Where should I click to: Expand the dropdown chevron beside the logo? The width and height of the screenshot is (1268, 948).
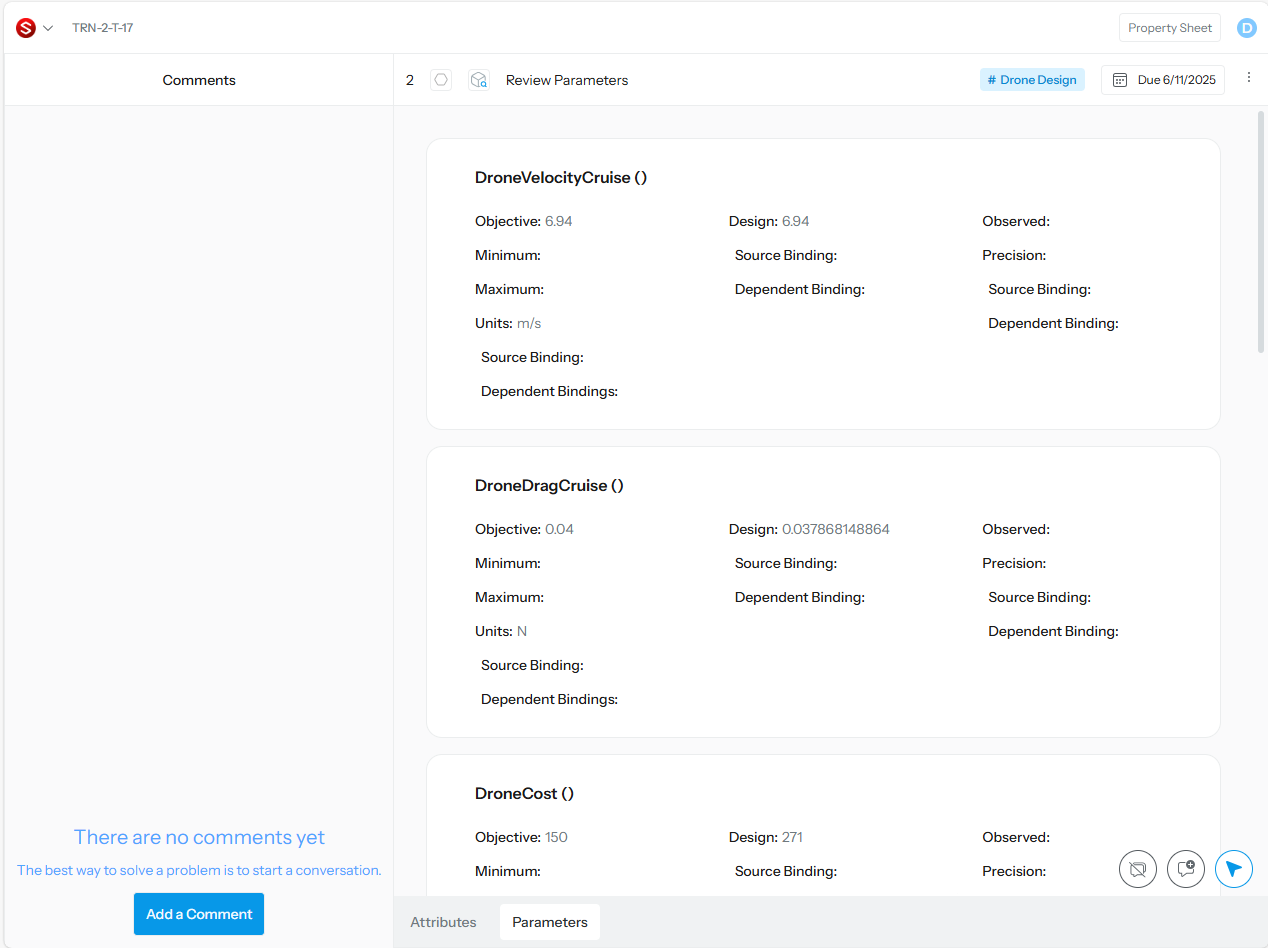48,28
